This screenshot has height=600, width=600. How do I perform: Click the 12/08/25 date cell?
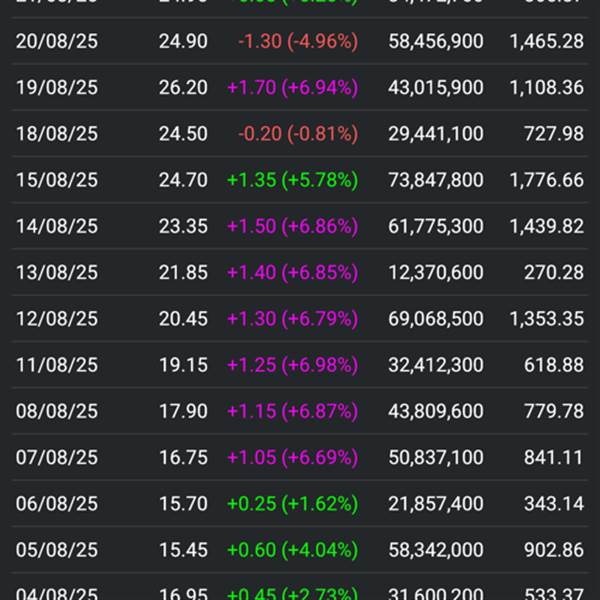pos(57,319)
